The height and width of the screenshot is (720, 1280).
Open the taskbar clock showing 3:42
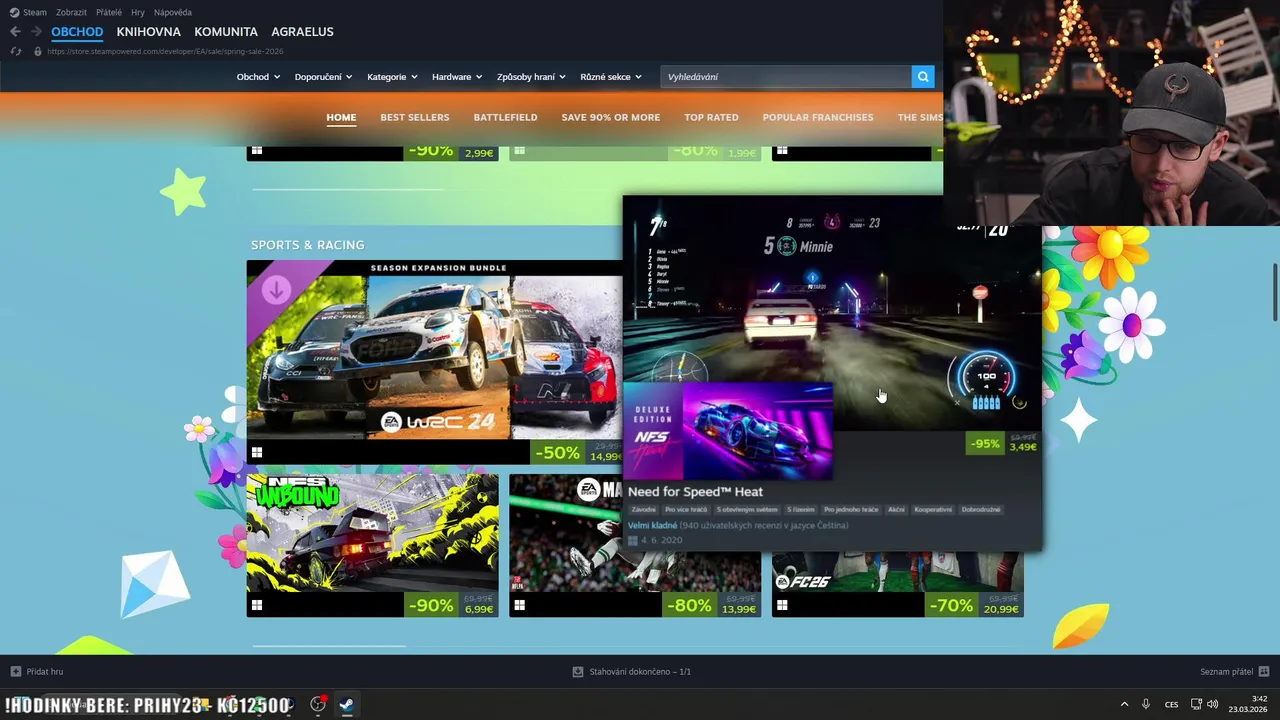(1250, 704)
